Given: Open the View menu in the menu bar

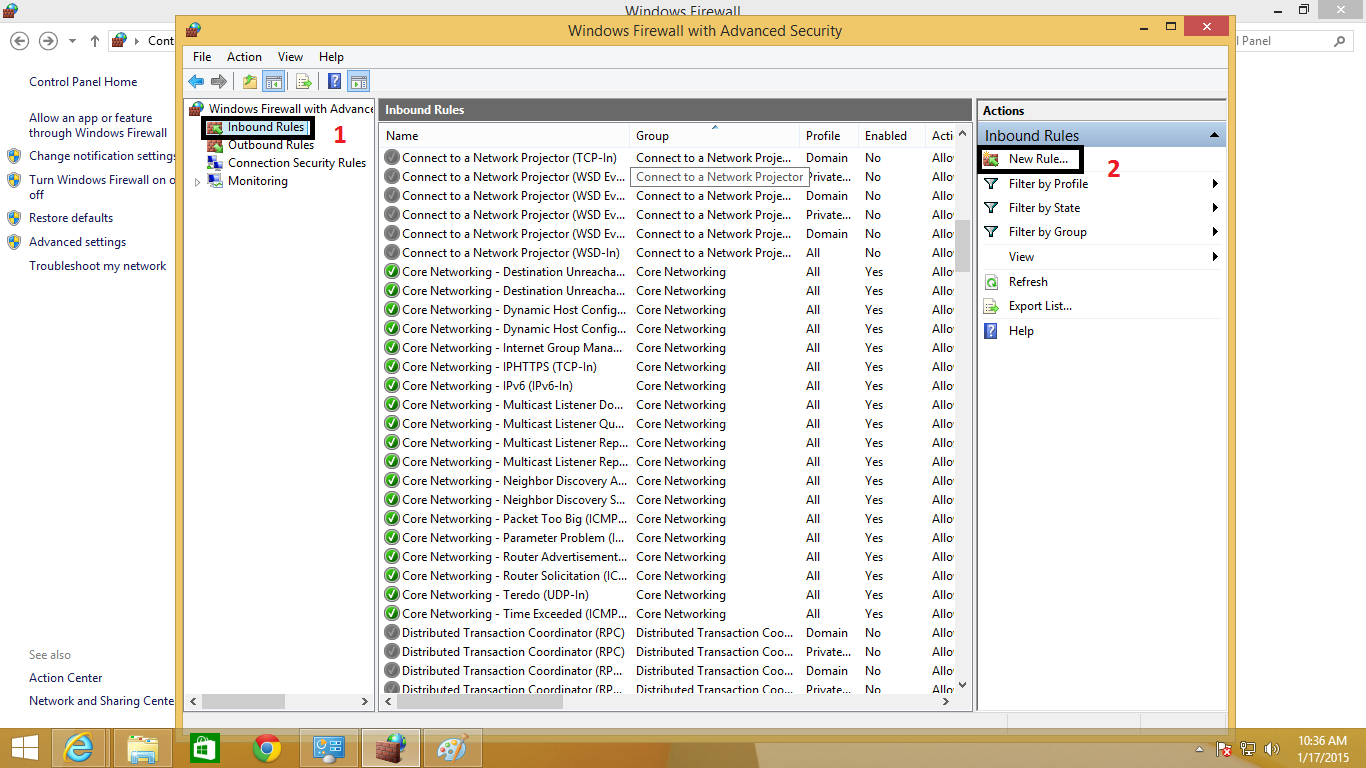Looking at the screenshot, I should coord(290,57).
